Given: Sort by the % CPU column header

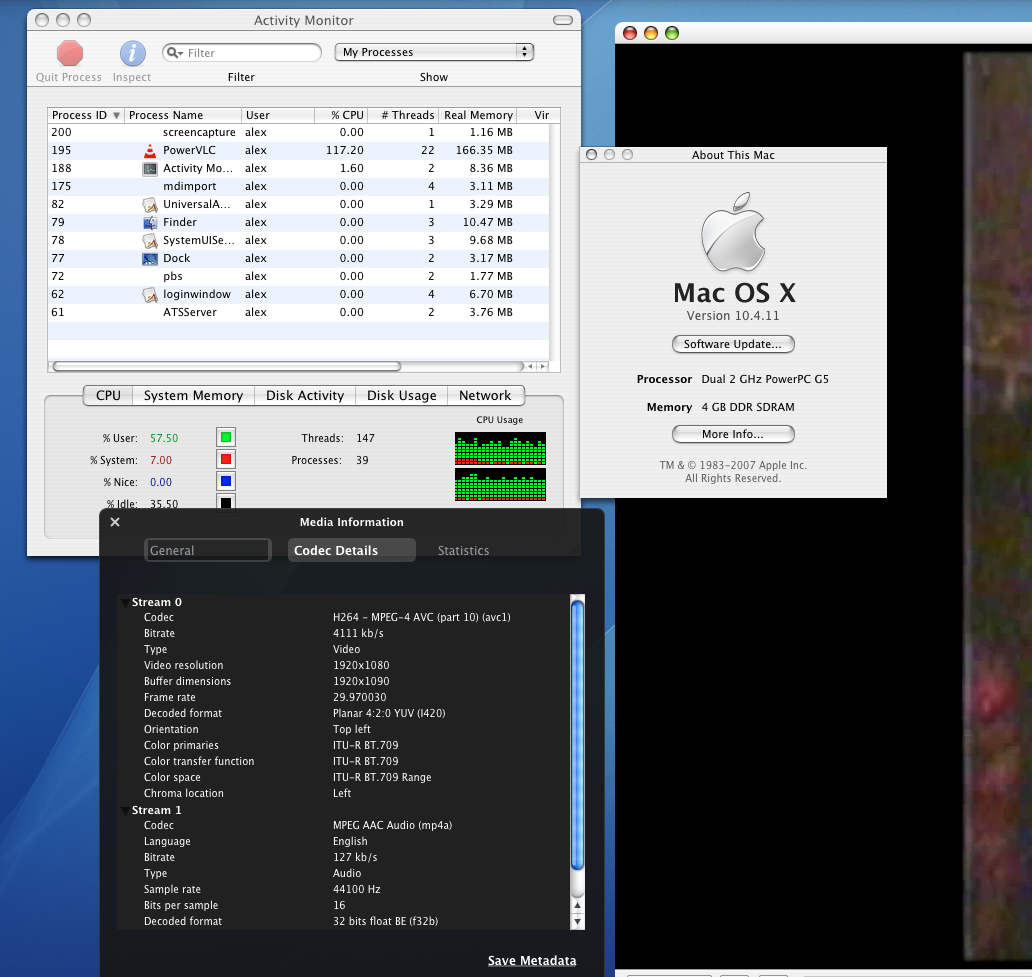Looking at the screenshot, I should coord(341,115).
